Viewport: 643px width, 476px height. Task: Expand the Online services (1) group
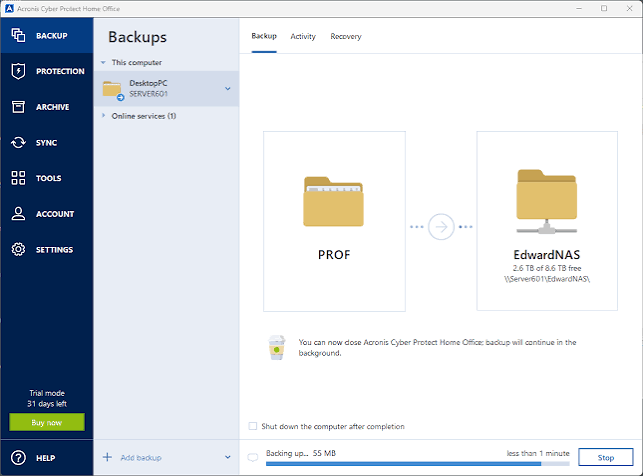pos(103,116)
